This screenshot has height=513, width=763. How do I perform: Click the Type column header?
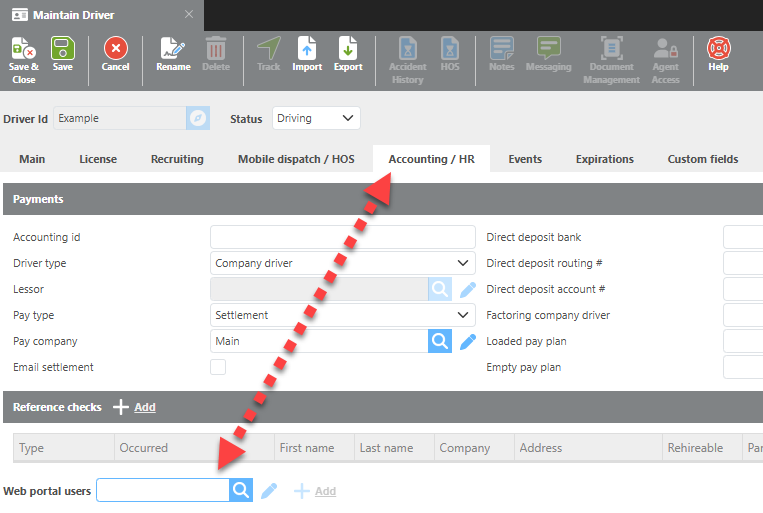tap(64, 447)
